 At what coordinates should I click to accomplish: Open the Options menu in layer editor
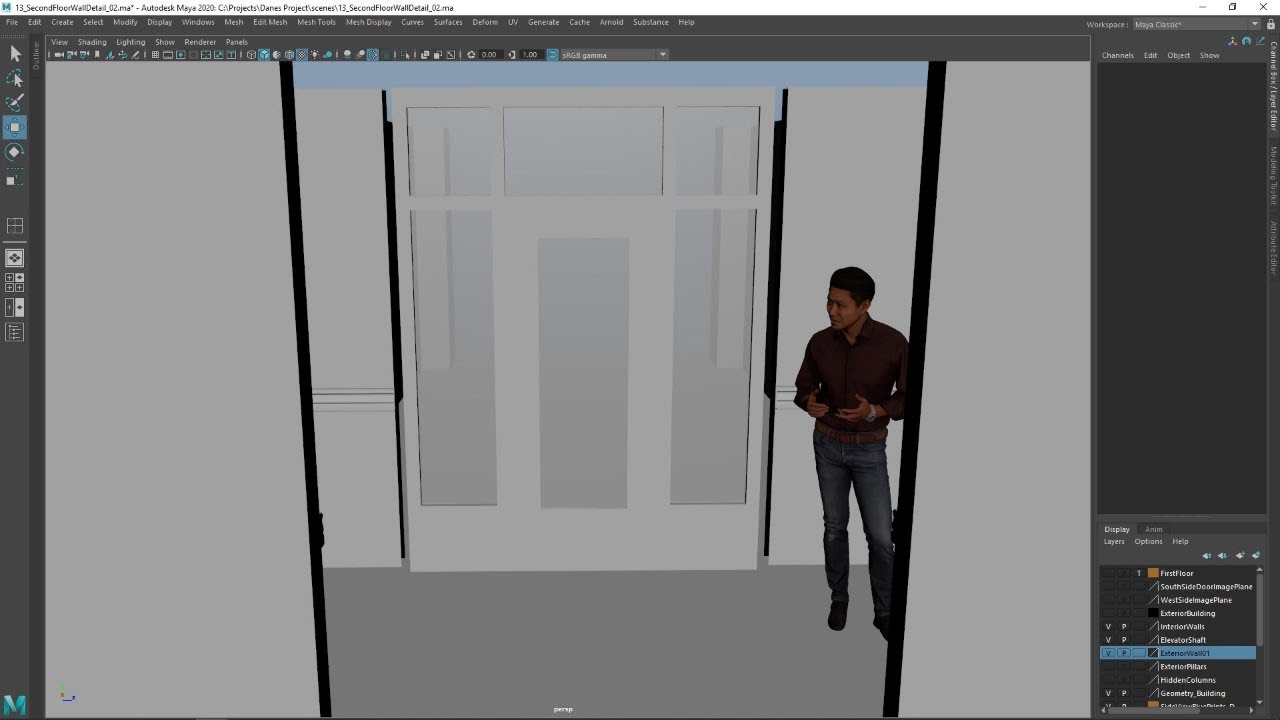pyautogui.click(x=1148, y=542)
